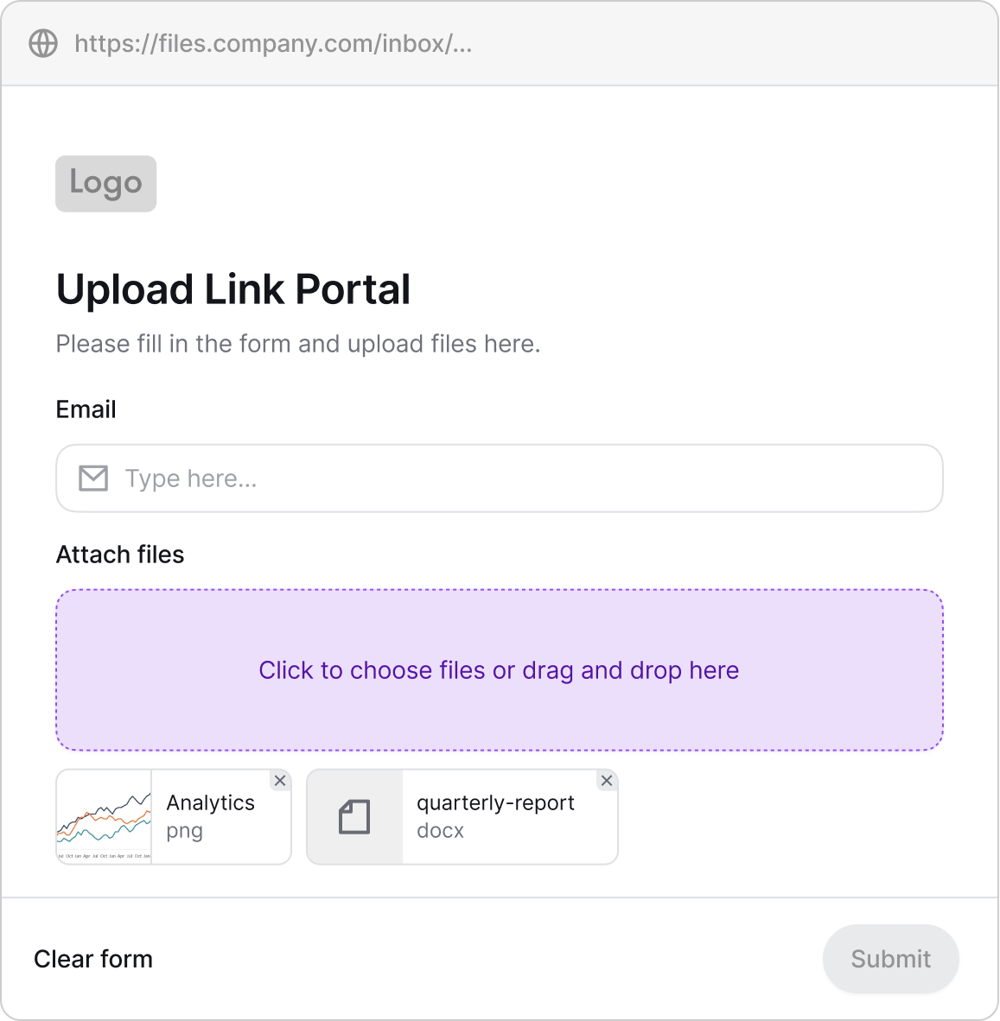Screen dimensions: 1000x1021
Task: Remove the Analytics png attachment
Action: coord(280,780)
